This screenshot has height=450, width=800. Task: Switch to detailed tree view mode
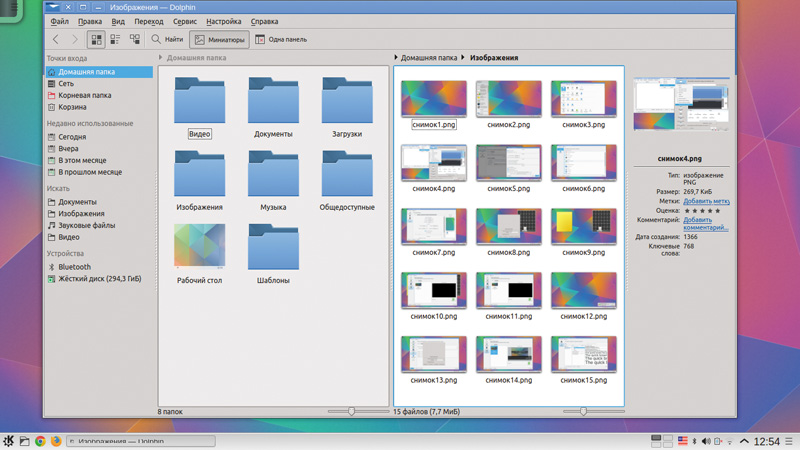coord(135,39)
